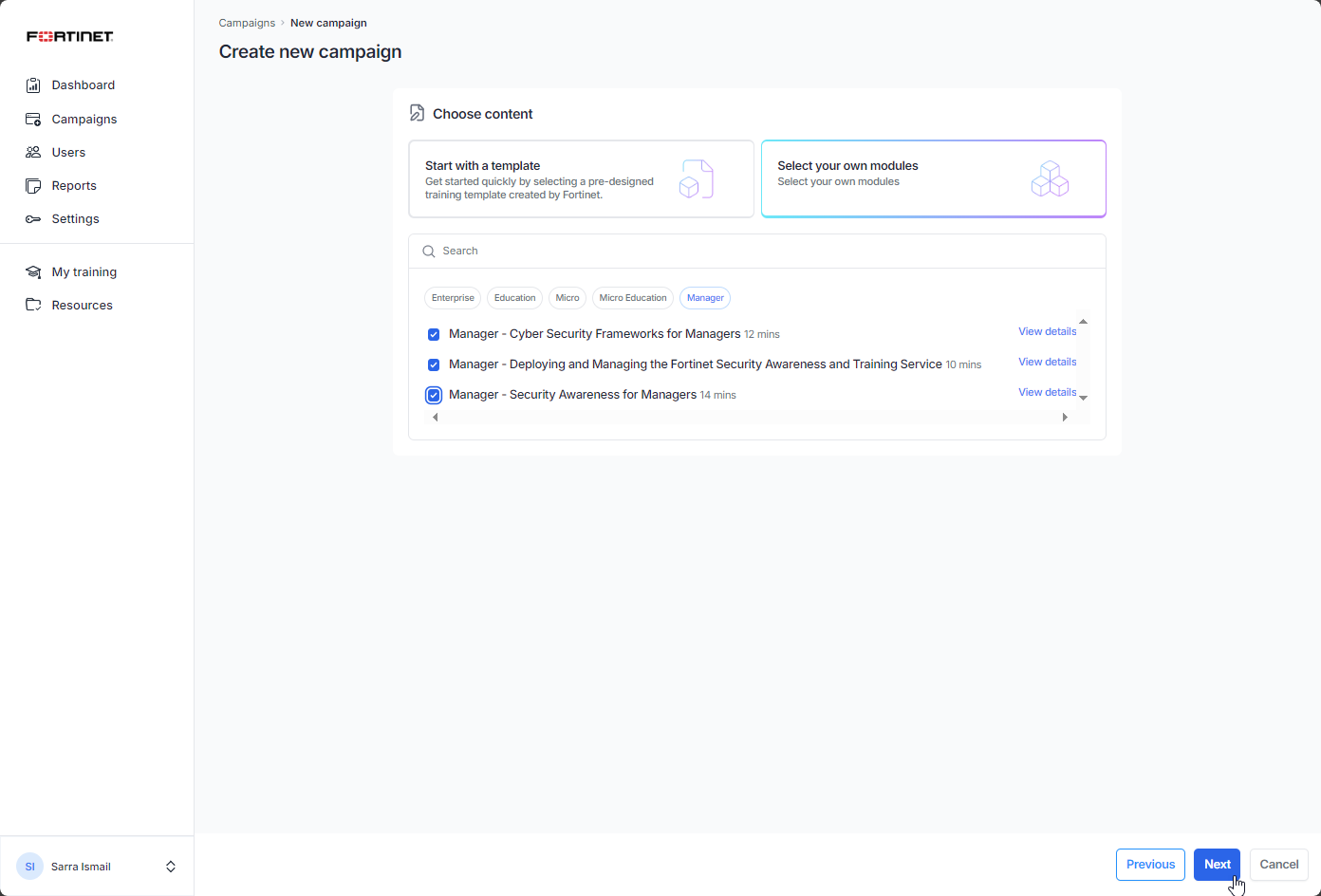Click the My training graduation cap icon
Image resolution: width=1321 pixels, height=896 pixels.
tap(33, 271)
